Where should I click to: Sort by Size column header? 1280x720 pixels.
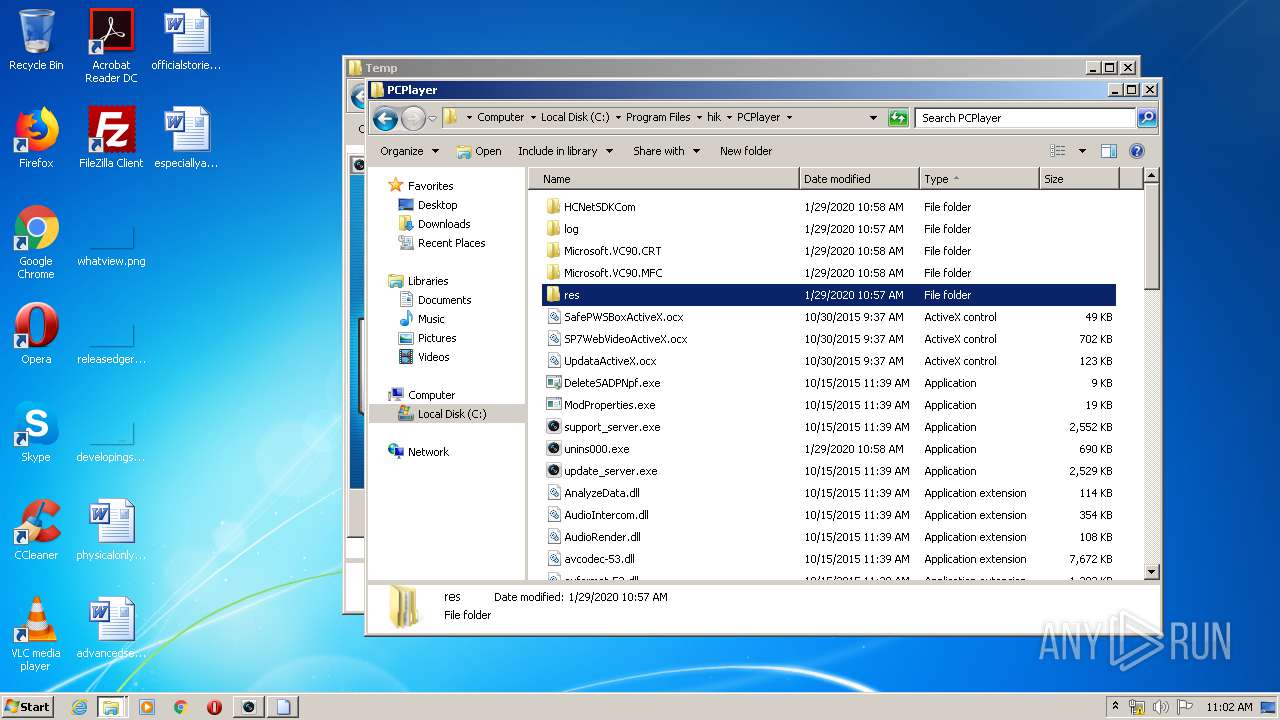(x=1079, y=179)
